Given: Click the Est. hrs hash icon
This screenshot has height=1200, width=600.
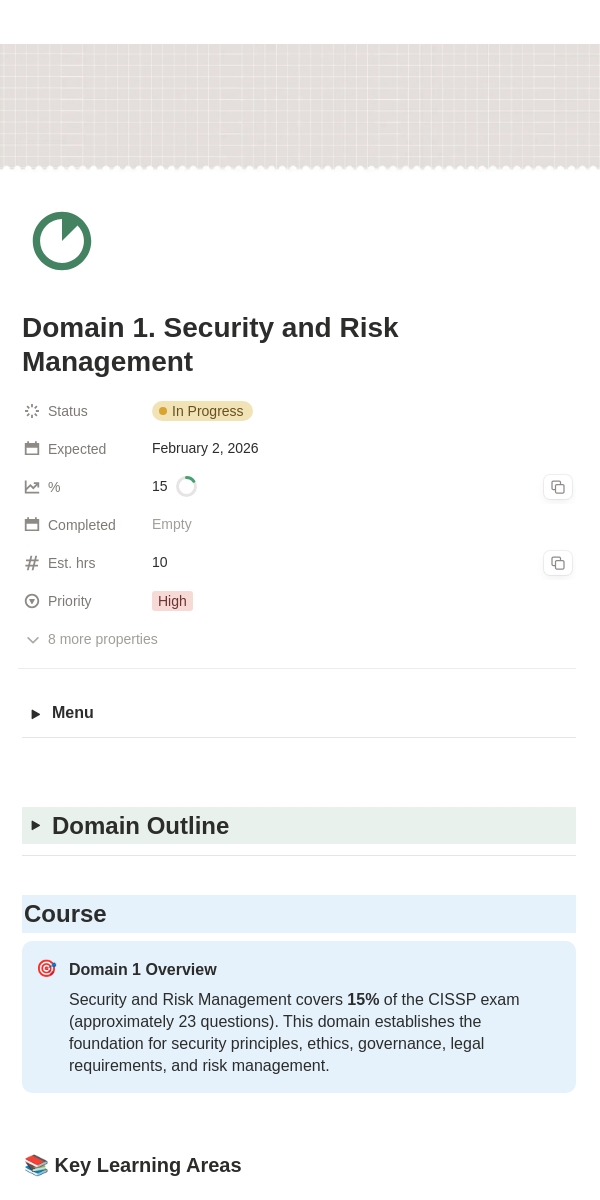Looking at the screenshot, I should (x=32, y=563).
